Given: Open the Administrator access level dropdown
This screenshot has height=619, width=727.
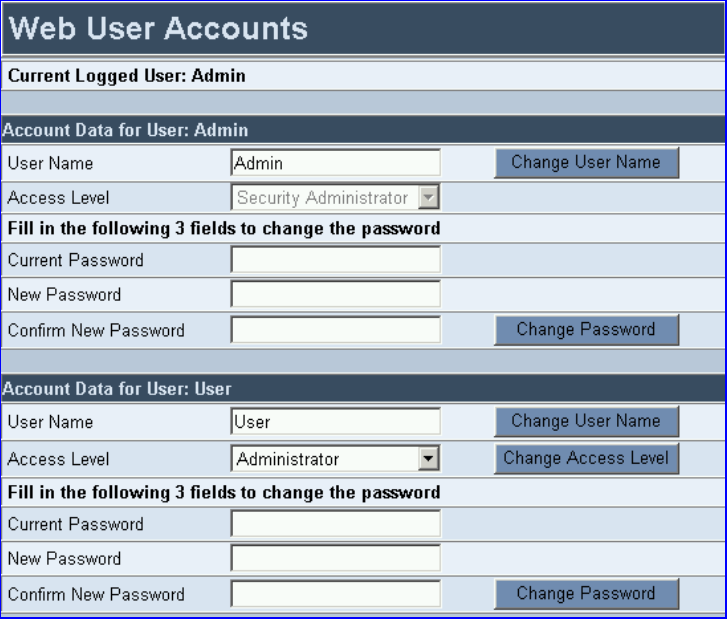Looking at the screenshot, I should 335,459.
